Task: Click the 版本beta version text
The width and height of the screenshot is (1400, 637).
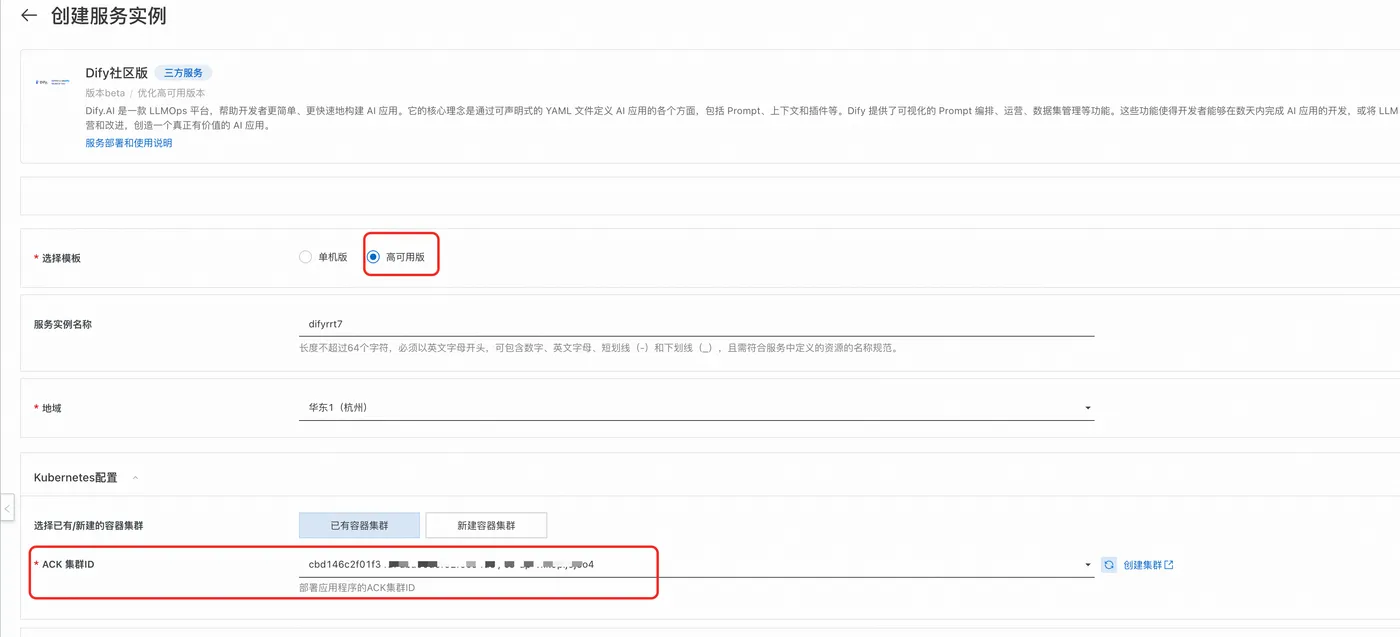Action: [105, 93]
